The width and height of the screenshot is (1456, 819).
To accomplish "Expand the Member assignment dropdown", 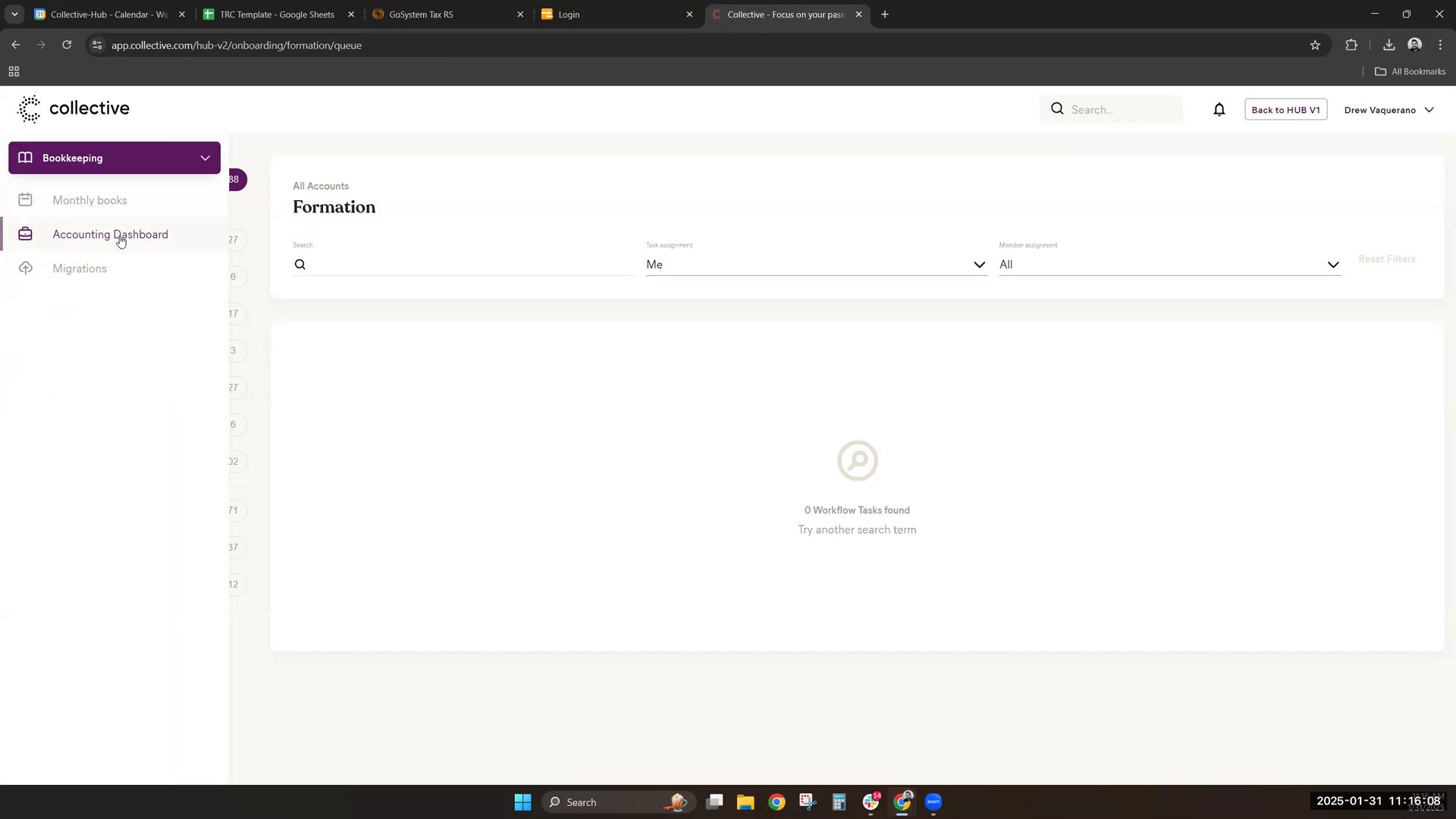I will [x=1169, y=265].
